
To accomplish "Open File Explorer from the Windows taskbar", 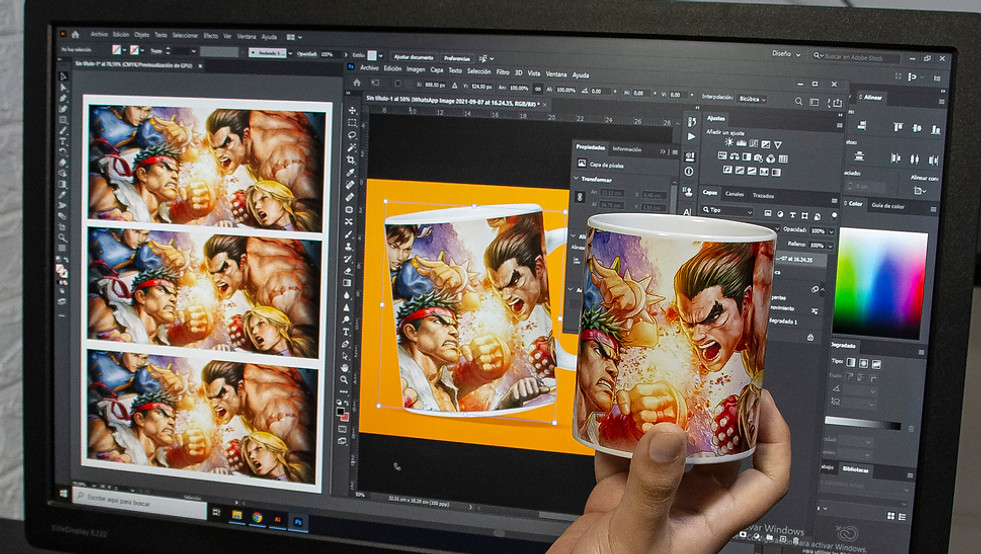I will pos(236,515).
